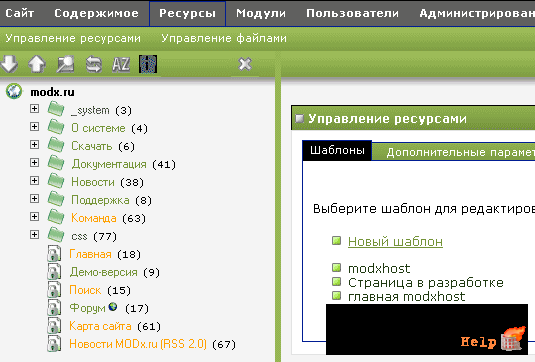Click the document search icon in toolbar
535x362 pixels.
[65, 64]
